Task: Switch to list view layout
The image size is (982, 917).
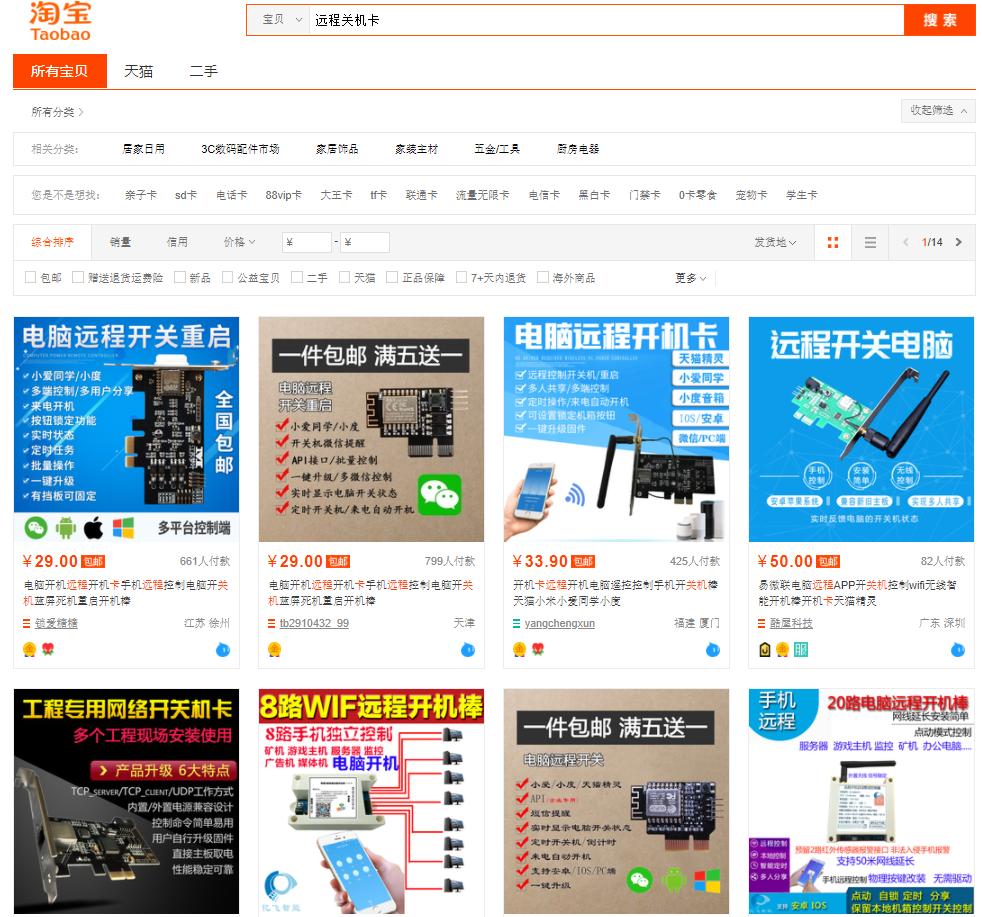Action: [x=871, y=242]
